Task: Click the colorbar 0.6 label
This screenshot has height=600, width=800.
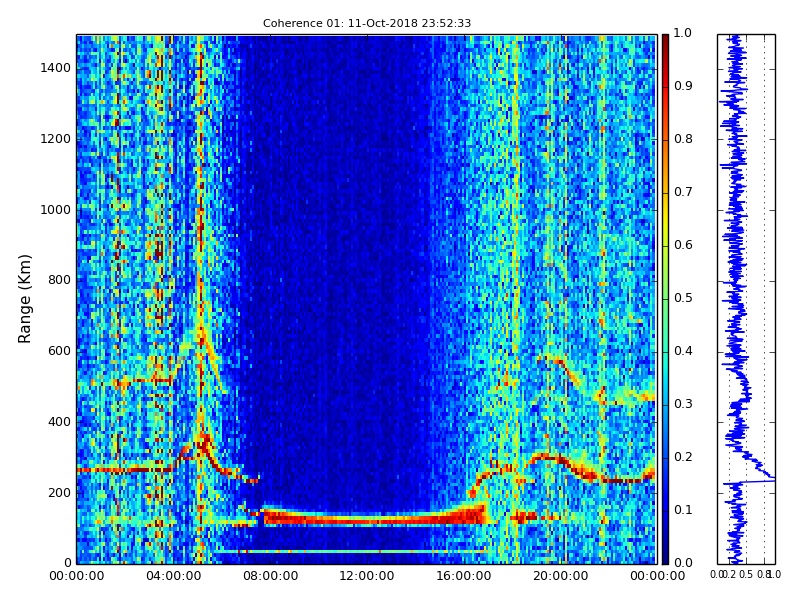Action: [683, 245]
